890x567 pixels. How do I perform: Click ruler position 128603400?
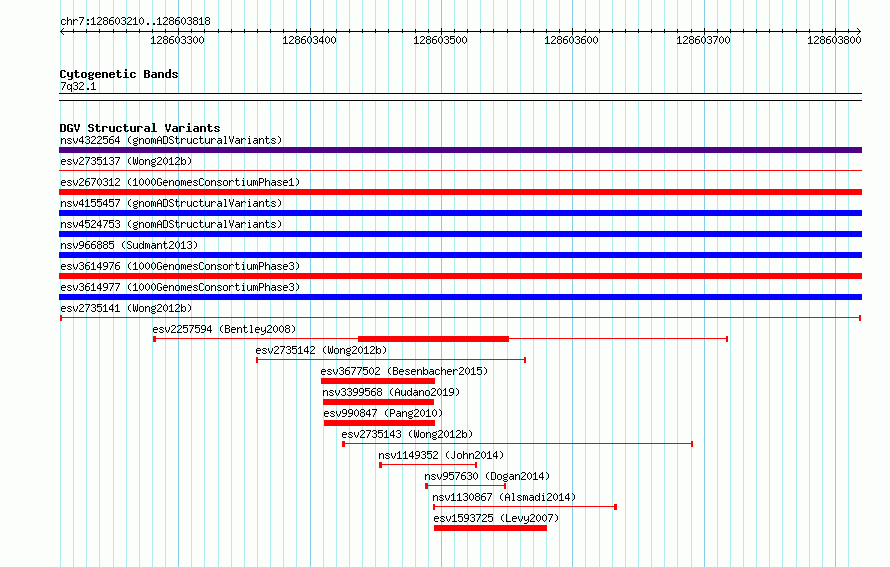pyautogui.click(x=309, y=40)
